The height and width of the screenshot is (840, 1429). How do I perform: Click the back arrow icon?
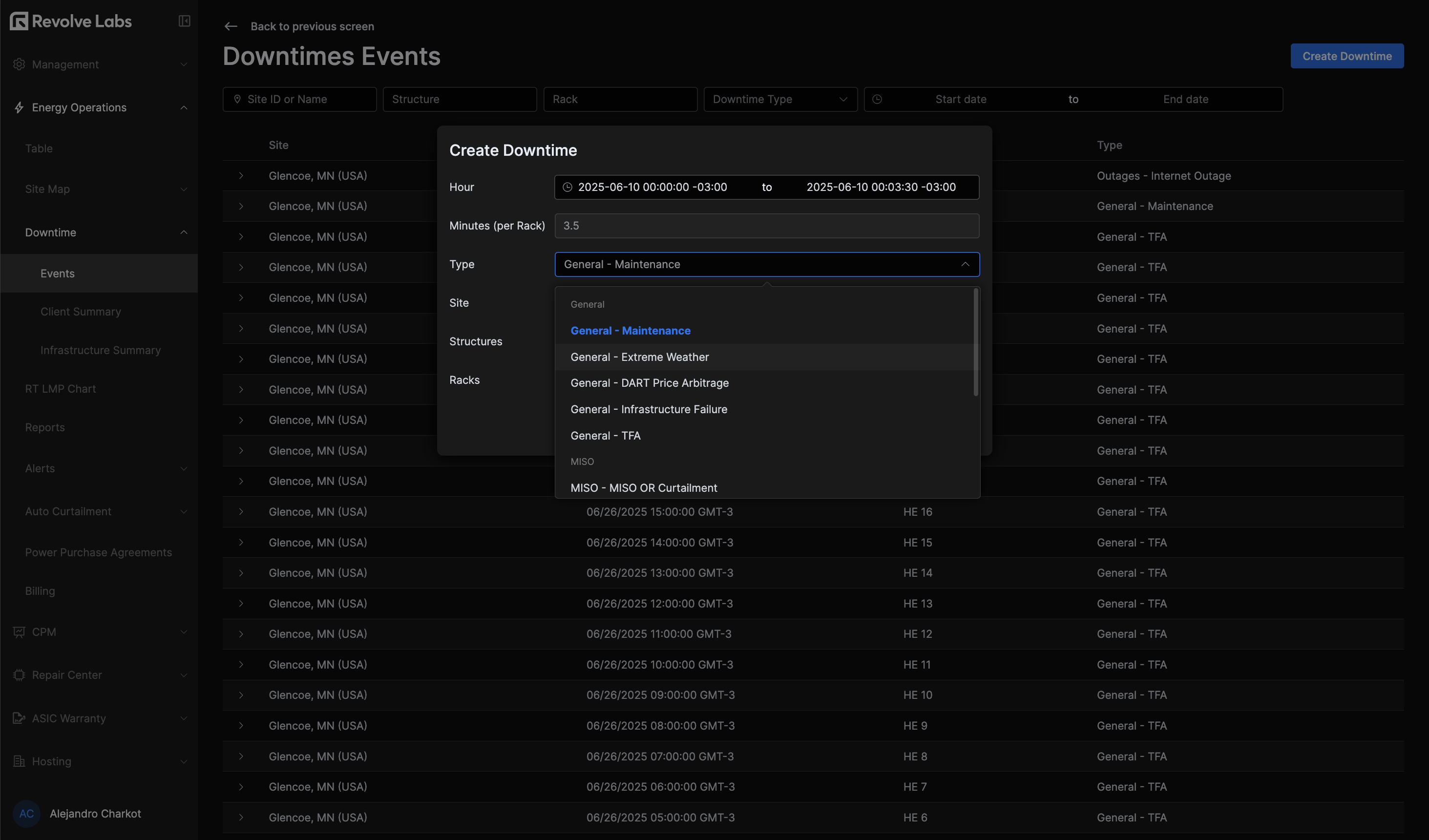(230, 26)
